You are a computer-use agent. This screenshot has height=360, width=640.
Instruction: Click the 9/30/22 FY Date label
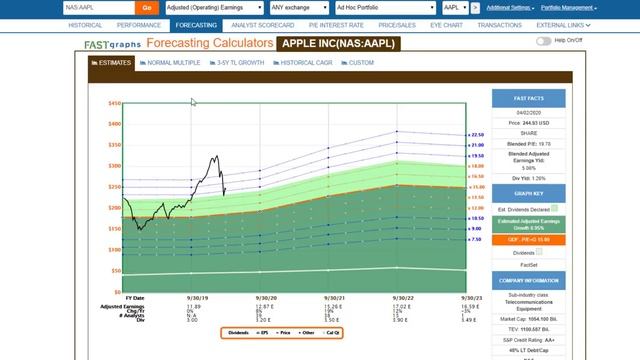pyautogui.click(x=403, y=298)
